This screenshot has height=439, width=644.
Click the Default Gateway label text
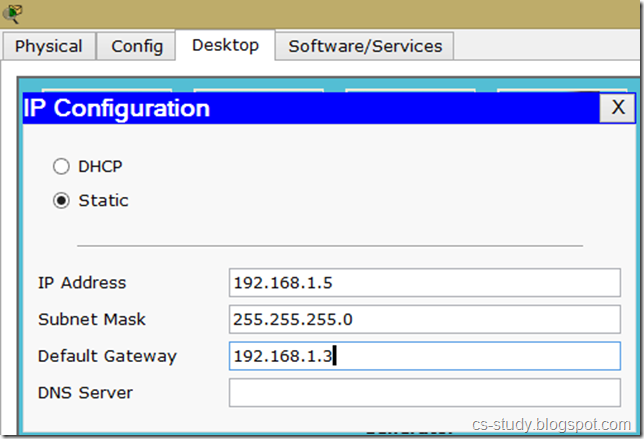coord(107,356)
